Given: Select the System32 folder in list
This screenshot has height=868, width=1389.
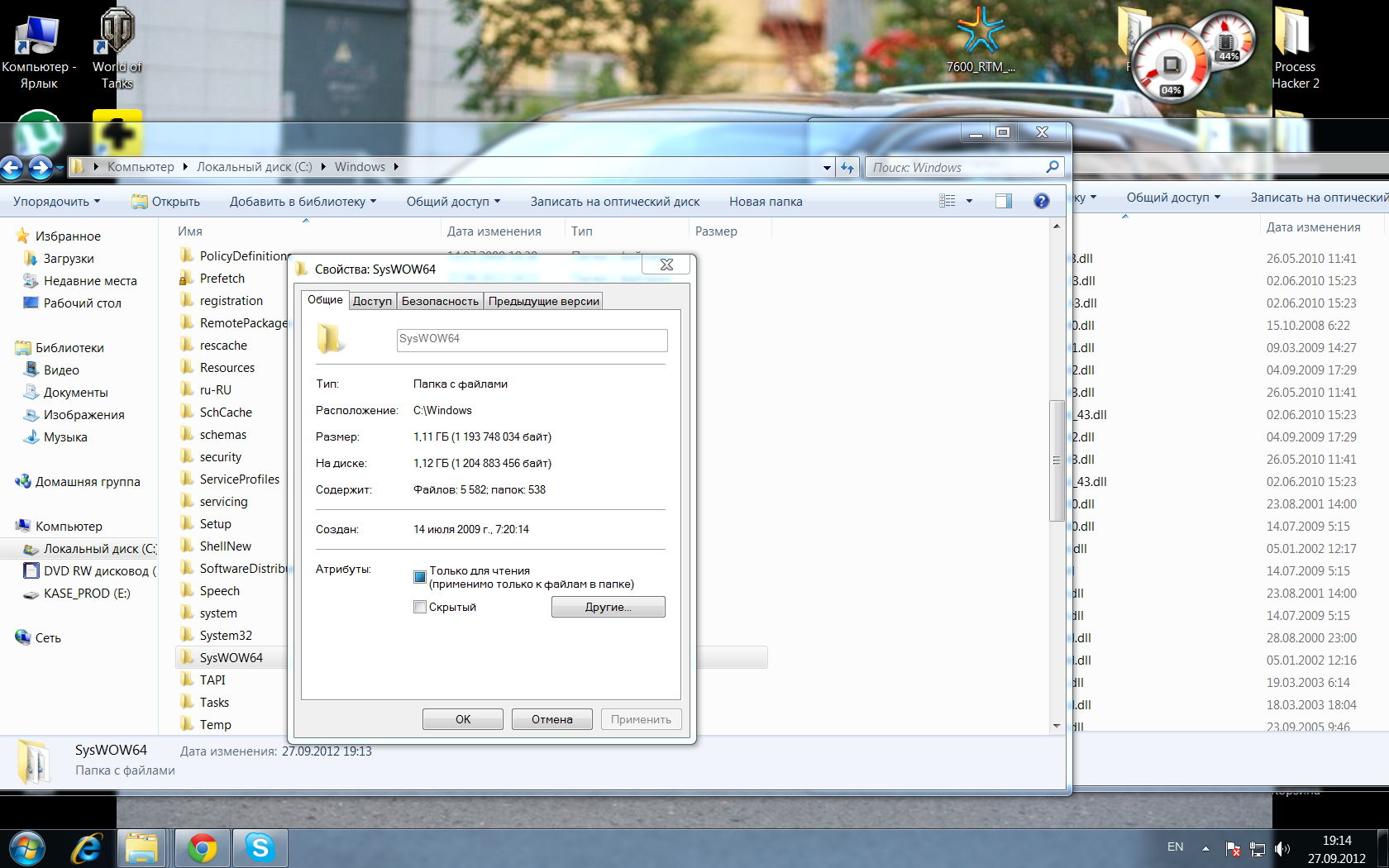Looking at the screenshot, I should click(226, 636).
